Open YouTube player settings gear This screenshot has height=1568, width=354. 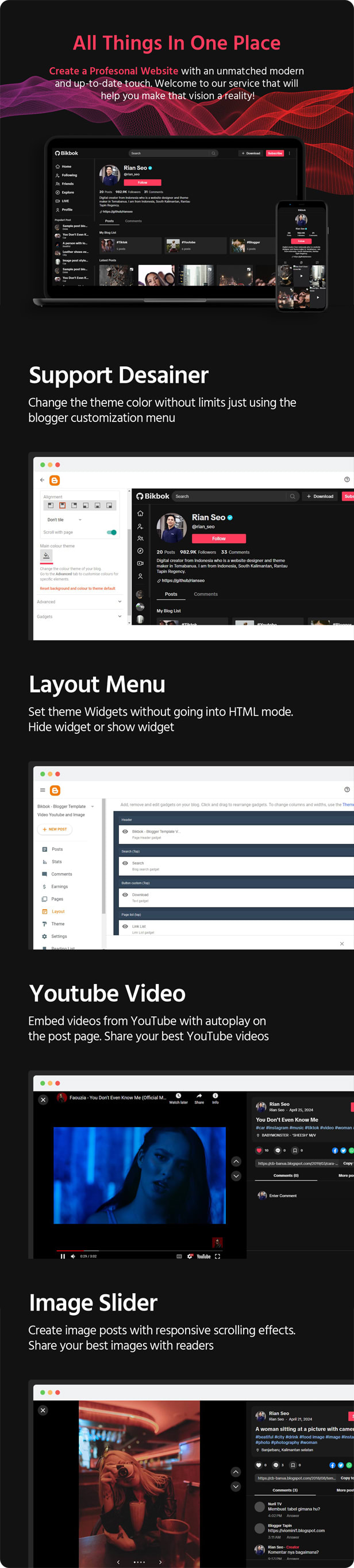[190, 1256]
